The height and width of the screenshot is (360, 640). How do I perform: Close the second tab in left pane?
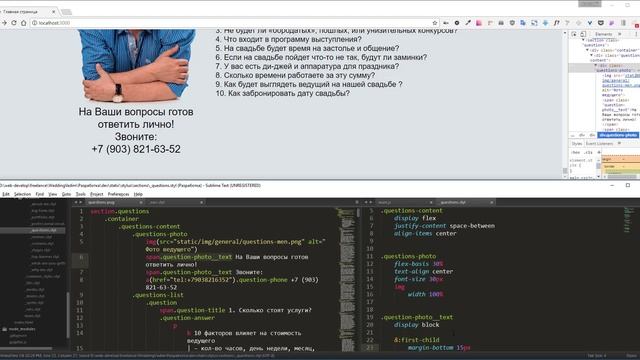pos(201,202)
